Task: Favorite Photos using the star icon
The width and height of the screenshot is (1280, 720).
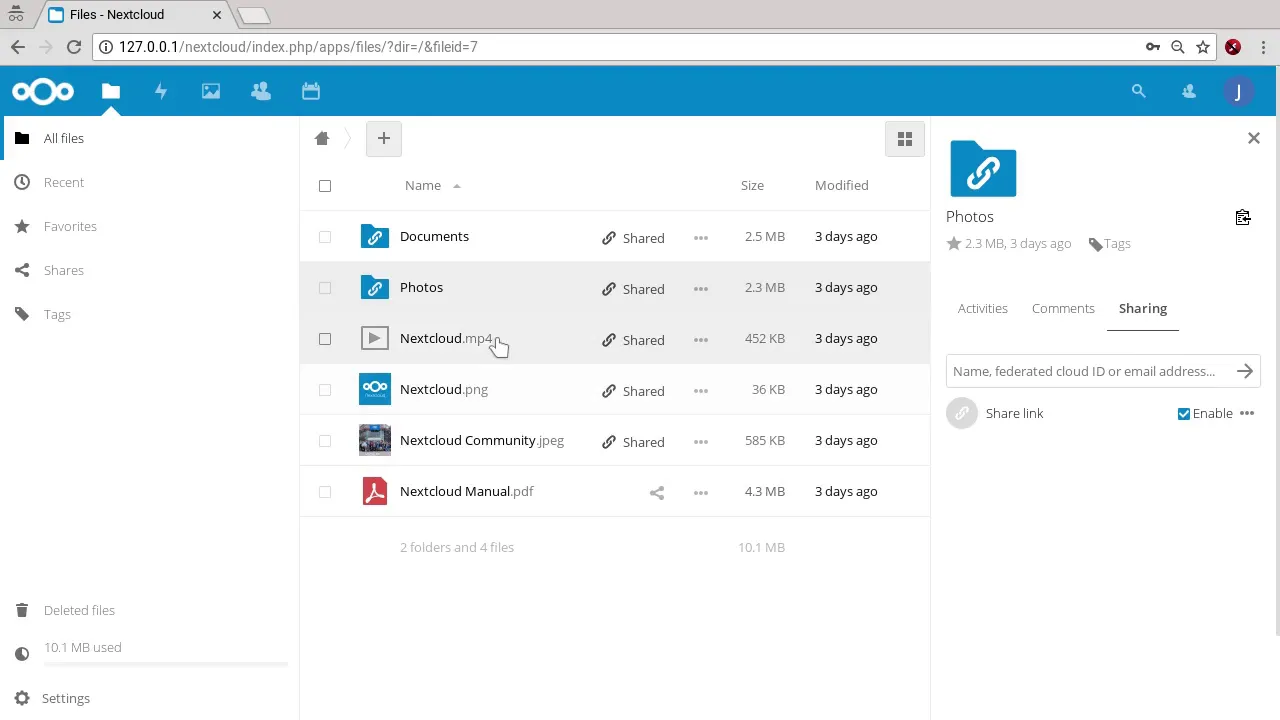Action: coord(954,243)
